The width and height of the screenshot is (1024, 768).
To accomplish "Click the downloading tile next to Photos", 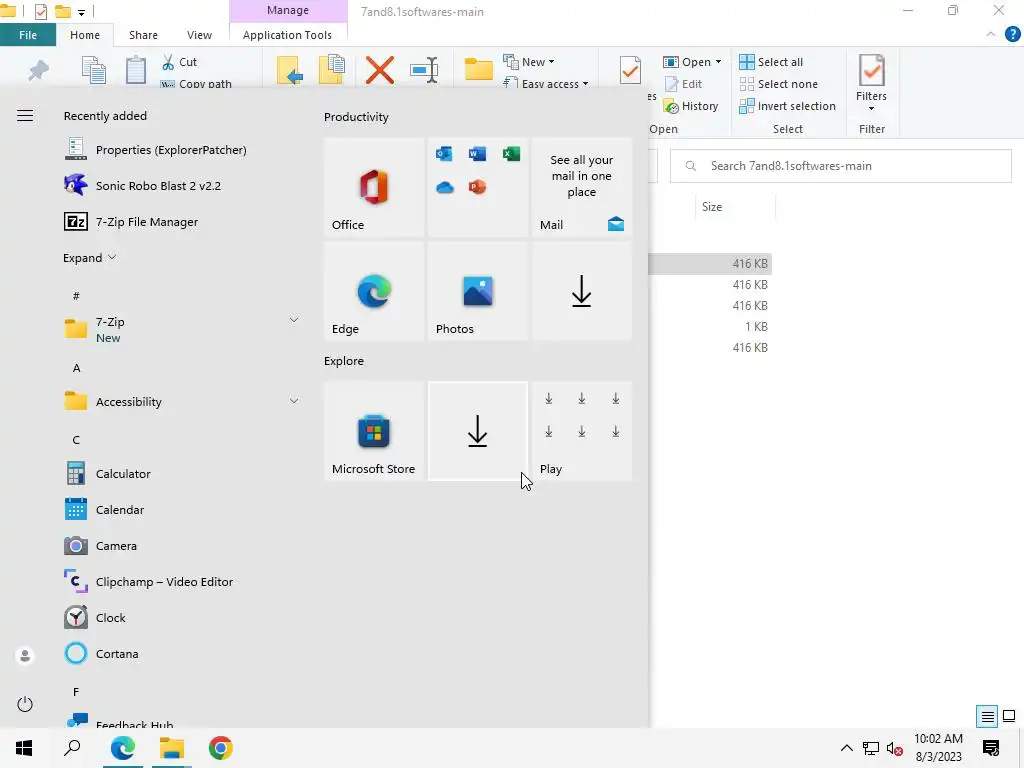I will point(581,291).
